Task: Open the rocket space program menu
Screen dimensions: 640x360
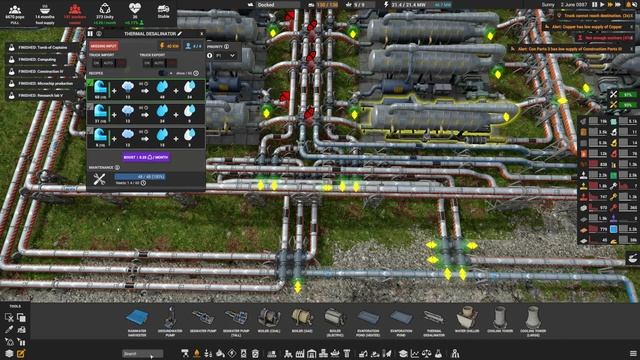Action: click(387, 353)
